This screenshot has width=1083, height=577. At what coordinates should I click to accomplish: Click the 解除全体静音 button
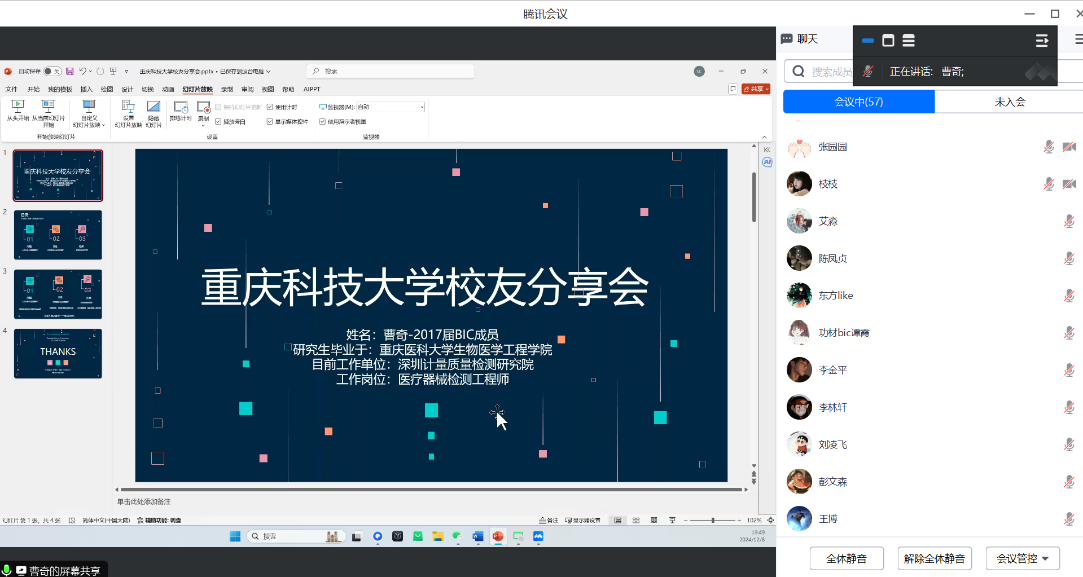[935, 558]
